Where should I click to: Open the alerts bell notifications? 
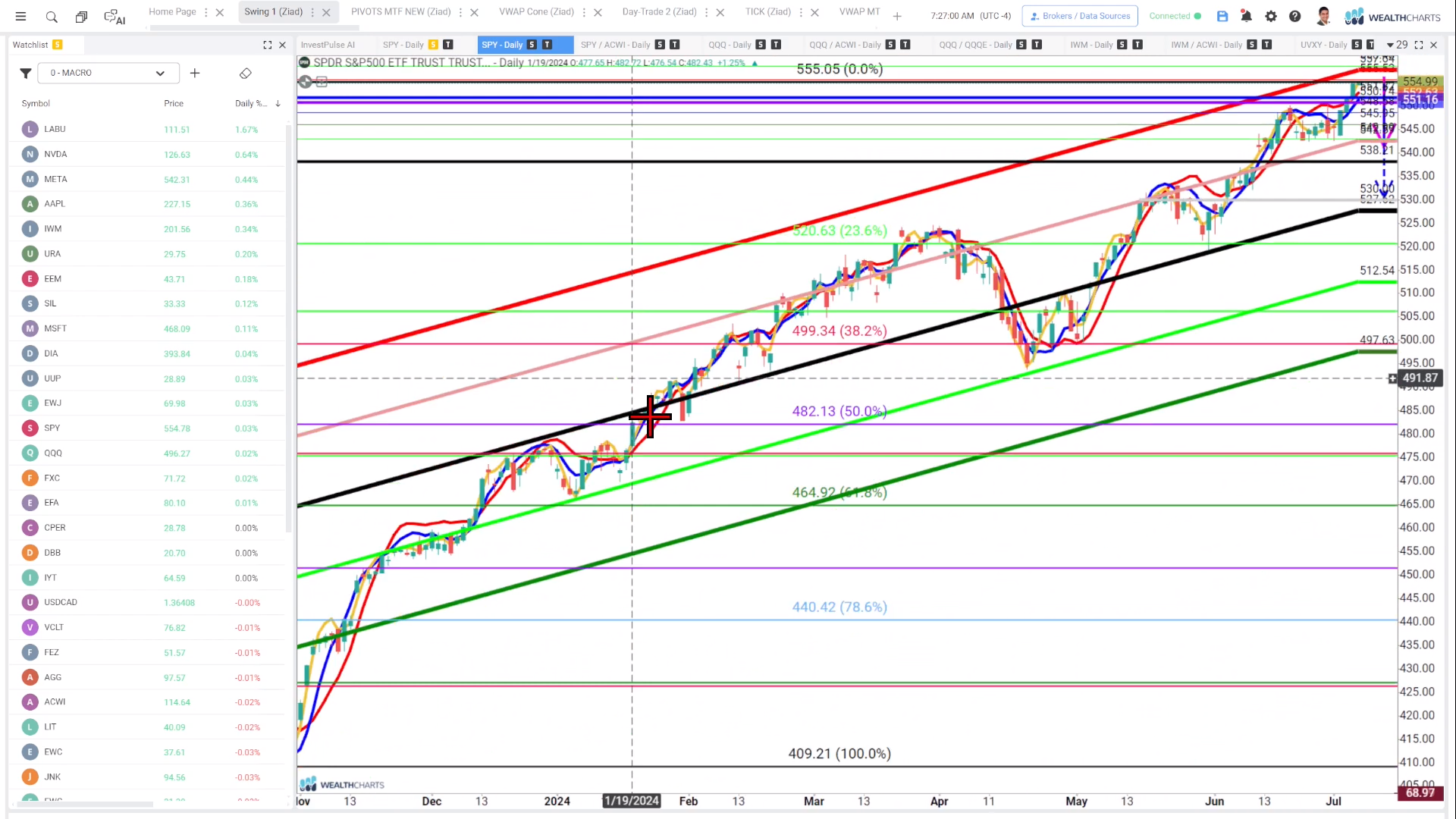pyautogui.click(x=1246, y=16)
